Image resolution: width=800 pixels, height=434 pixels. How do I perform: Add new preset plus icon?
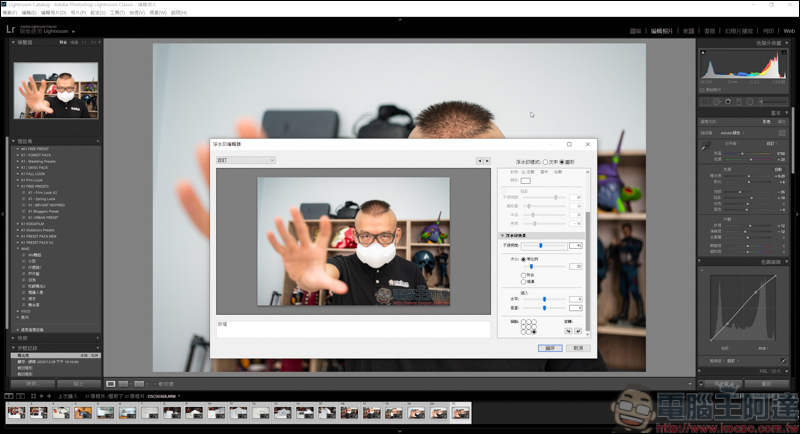pos(97,141)
